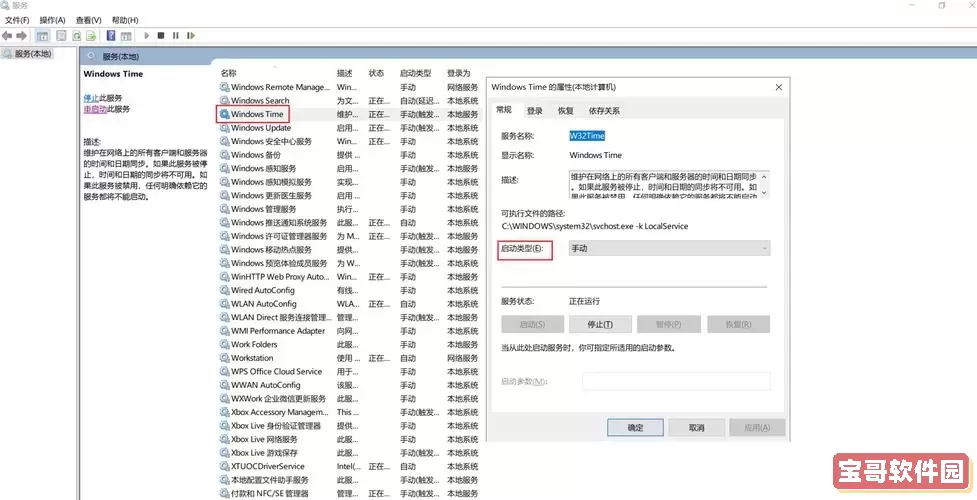Select the 付款和 NFC/SE 管理器 row
The height and width of the screenshot is (500, 977).
349,493
